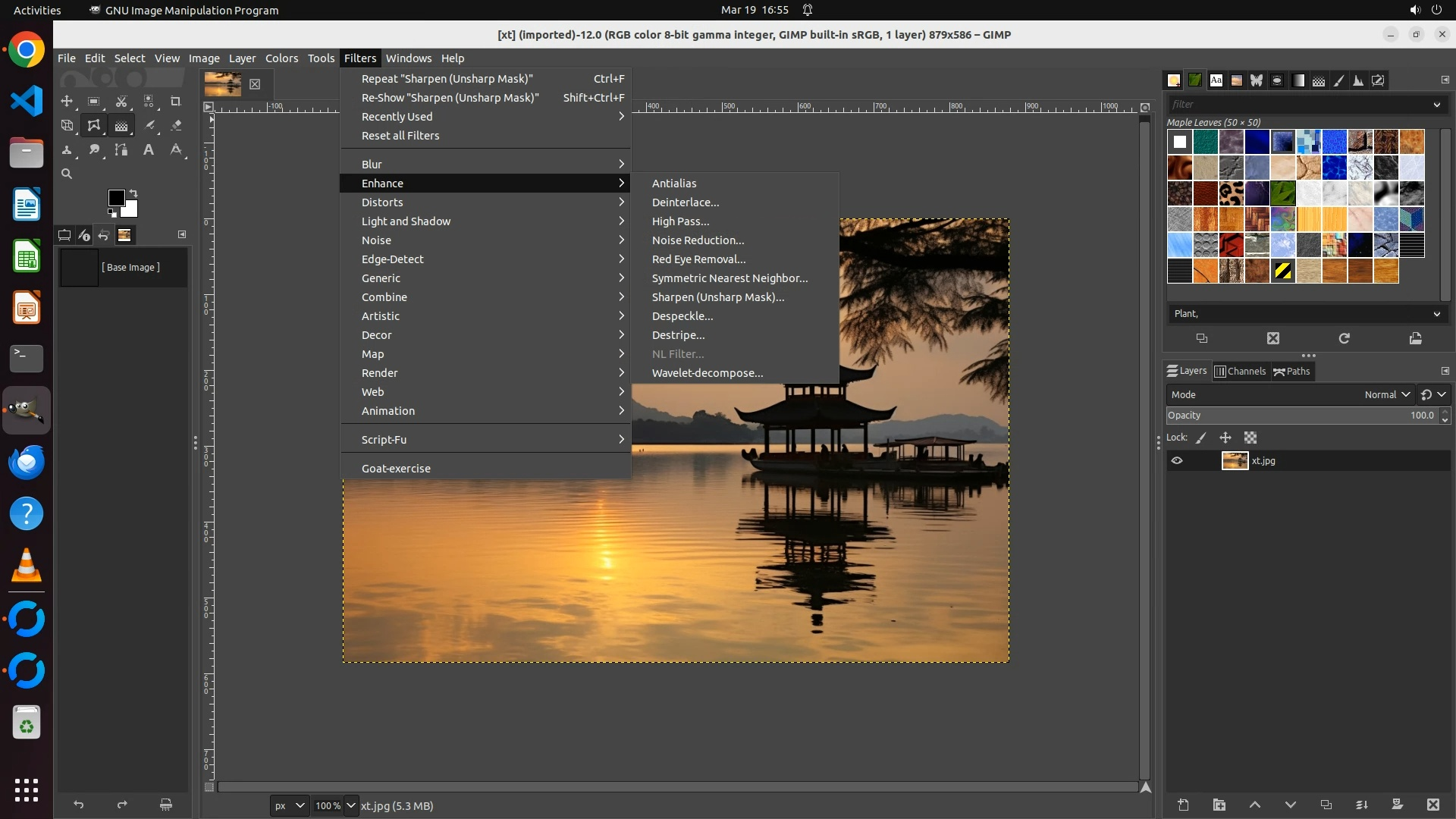The width and height of the screenshot is (1456, 819).
Task: Toggle the lock pixels brush icon
Action: 1201,438
